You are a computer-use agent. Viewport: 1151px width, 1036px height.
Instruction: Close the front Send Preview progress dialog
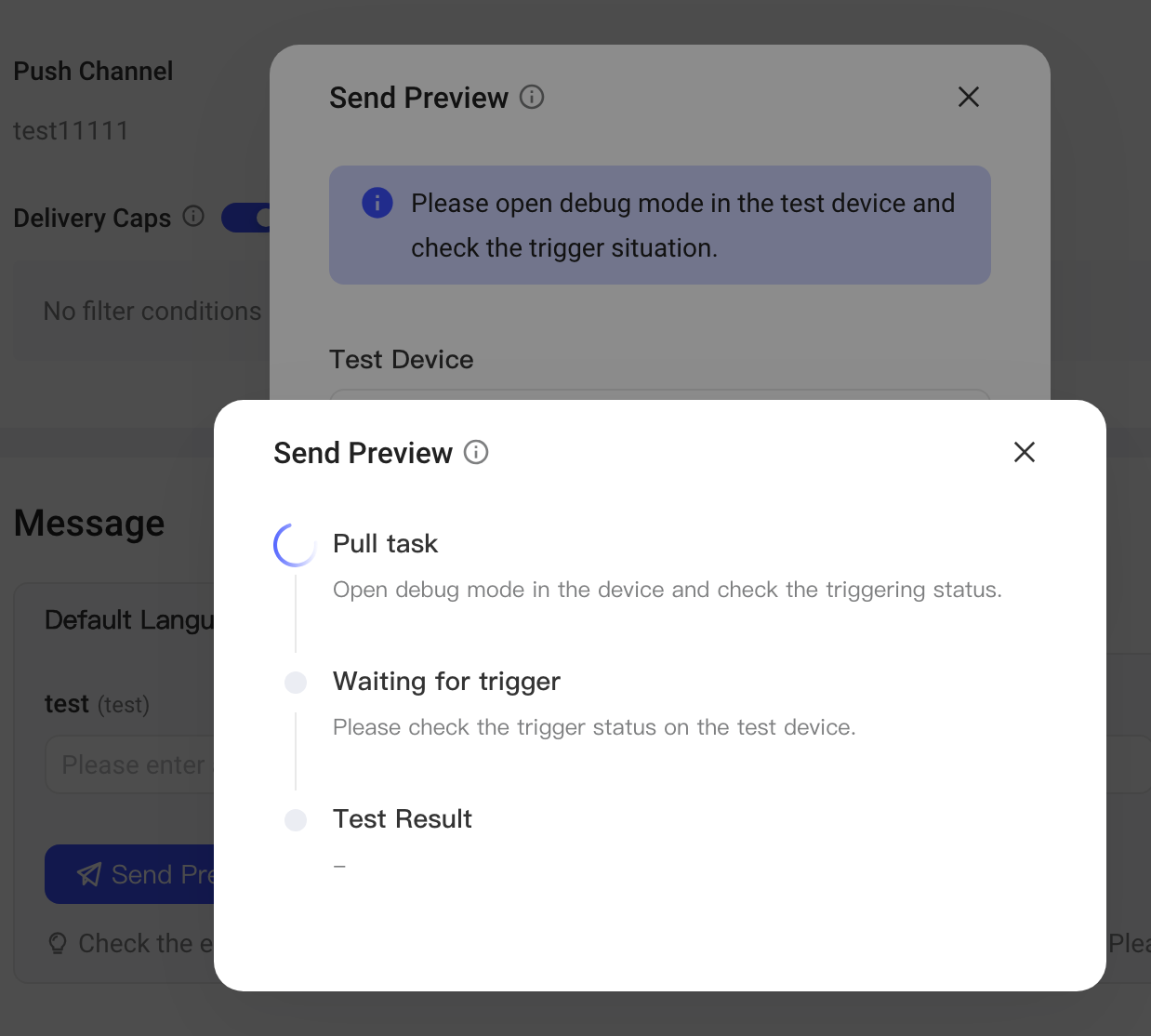[x=1025, y=452]
